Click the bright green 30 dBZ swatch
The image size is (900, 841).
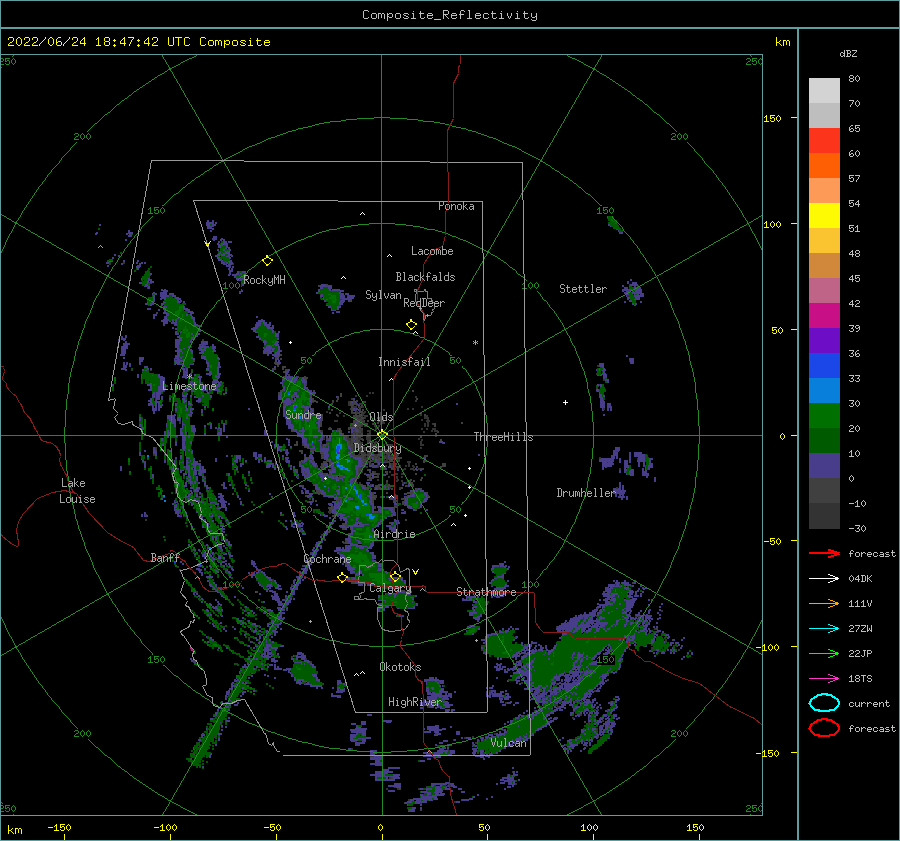point(824,416)
